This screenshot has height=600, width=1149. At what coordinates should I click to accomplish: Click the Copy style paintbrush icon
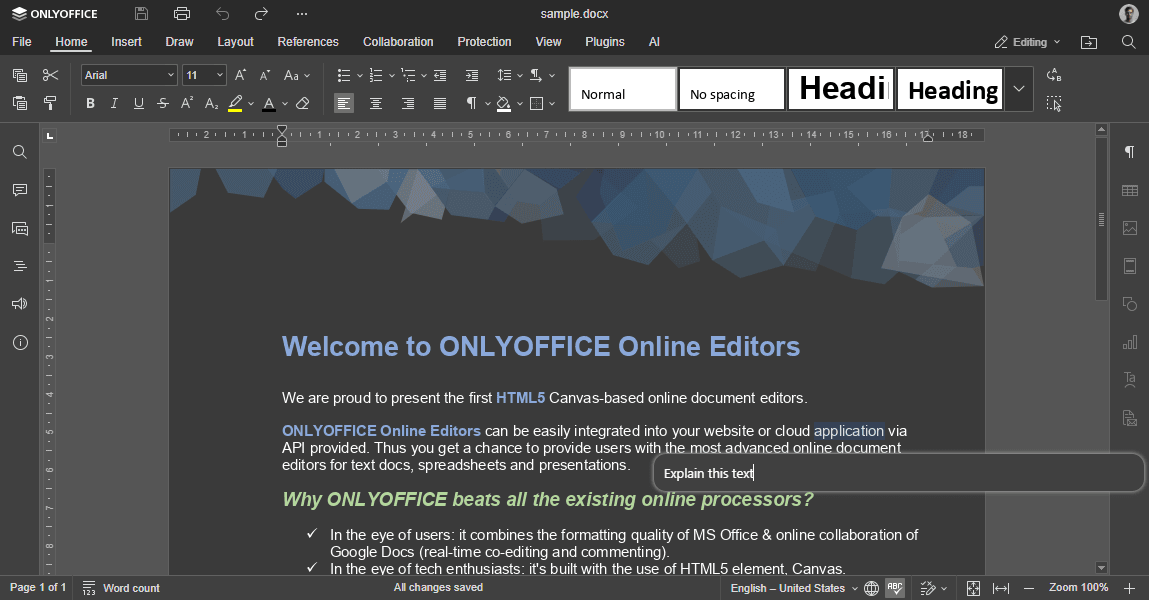click(50, 103)
